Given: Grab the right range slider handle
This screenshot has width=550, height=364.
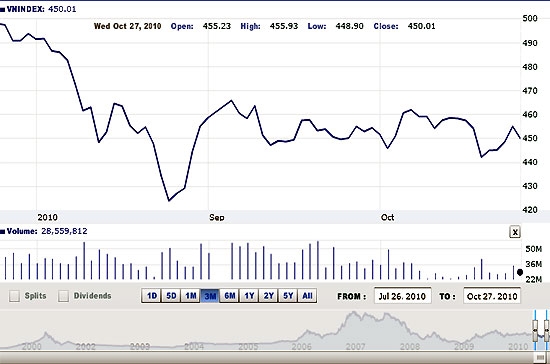Looking at the screenshot, I should click(x=546, y=330).
